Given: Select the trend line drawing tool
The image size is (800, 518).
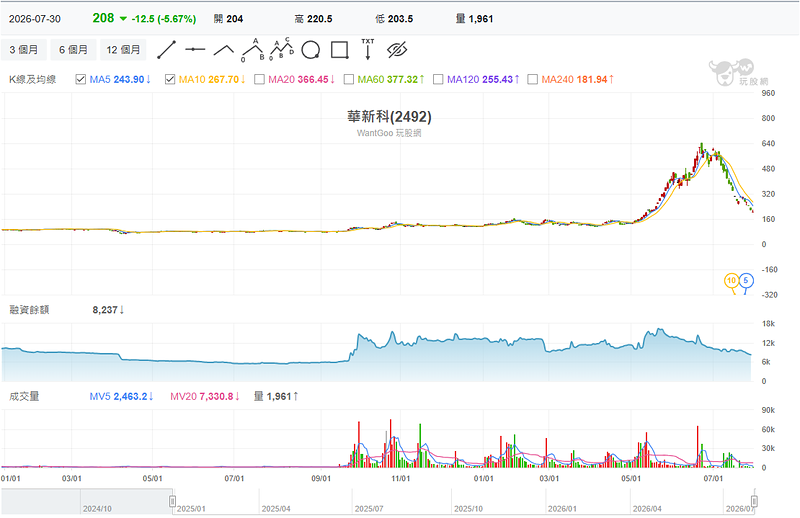Looking at the screenshot, I should point(166,50).
